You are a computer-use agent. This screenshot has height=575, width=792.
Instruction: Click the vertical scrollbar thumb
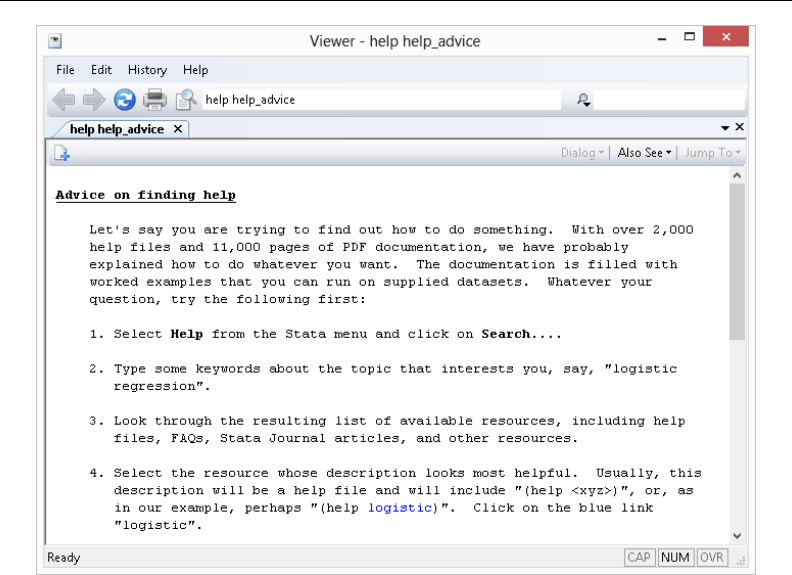click(737, 261)
